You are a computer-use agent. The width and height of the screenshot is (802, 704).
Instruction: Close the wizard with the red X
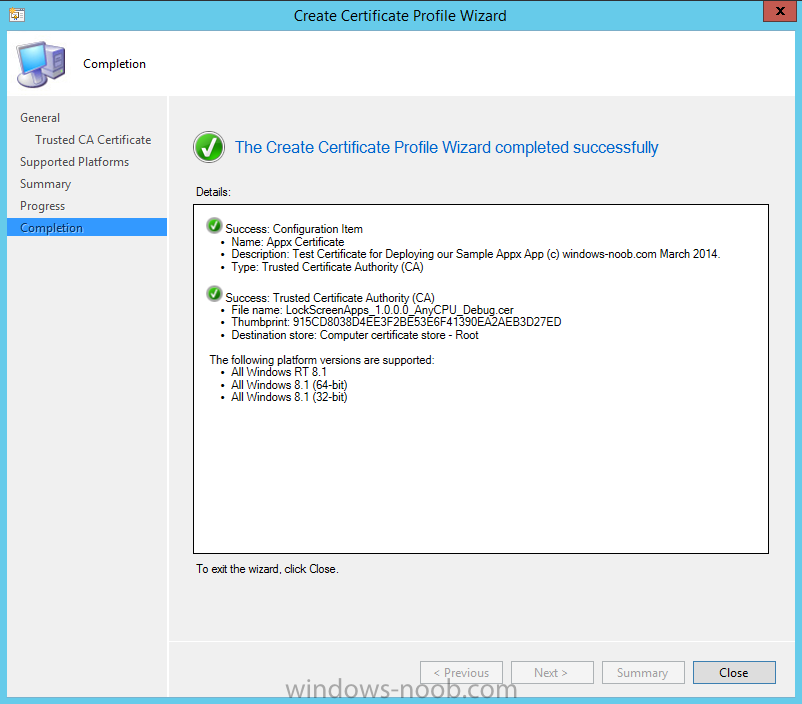tap(779, 11)
